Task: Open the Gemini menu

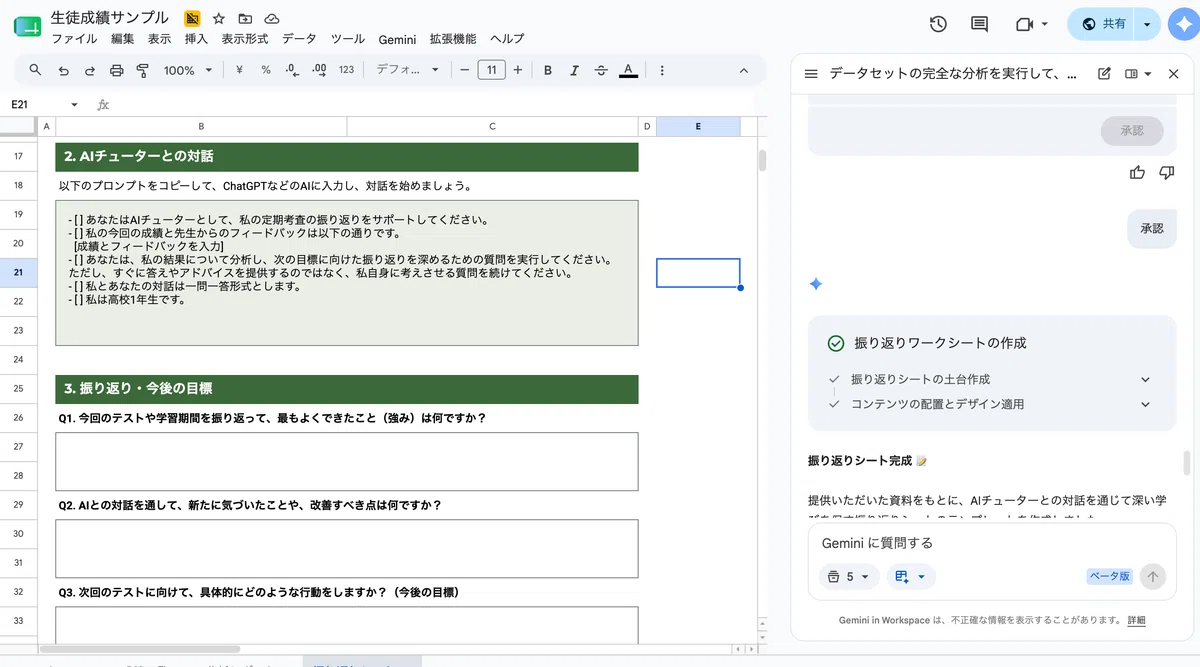Action: pyautogui.click(x=397, y=39)
